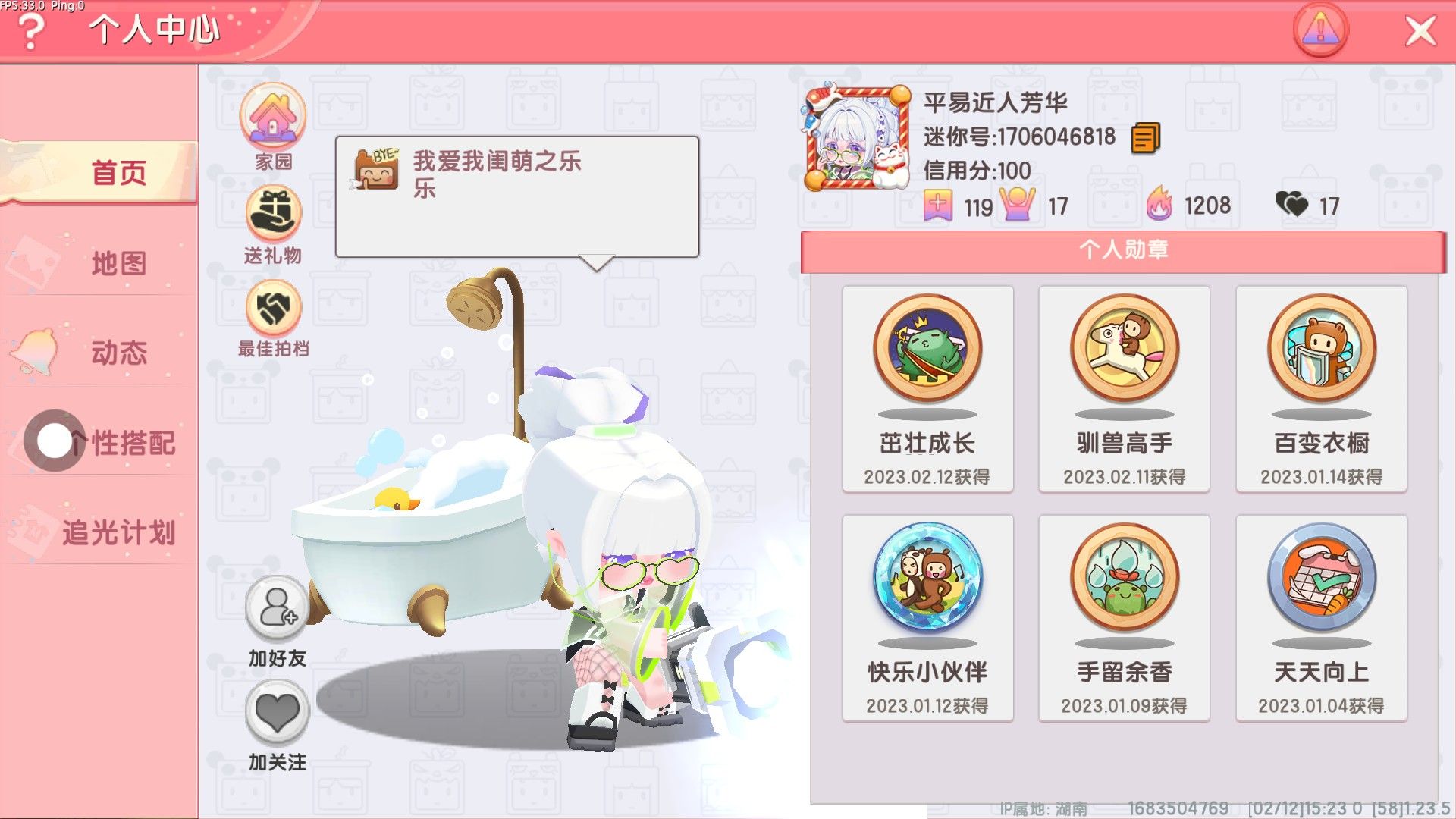Viewport: 1456px width, 819px height.
Task: Click the black hearts icon beside 17
Action: (1291, 203)
